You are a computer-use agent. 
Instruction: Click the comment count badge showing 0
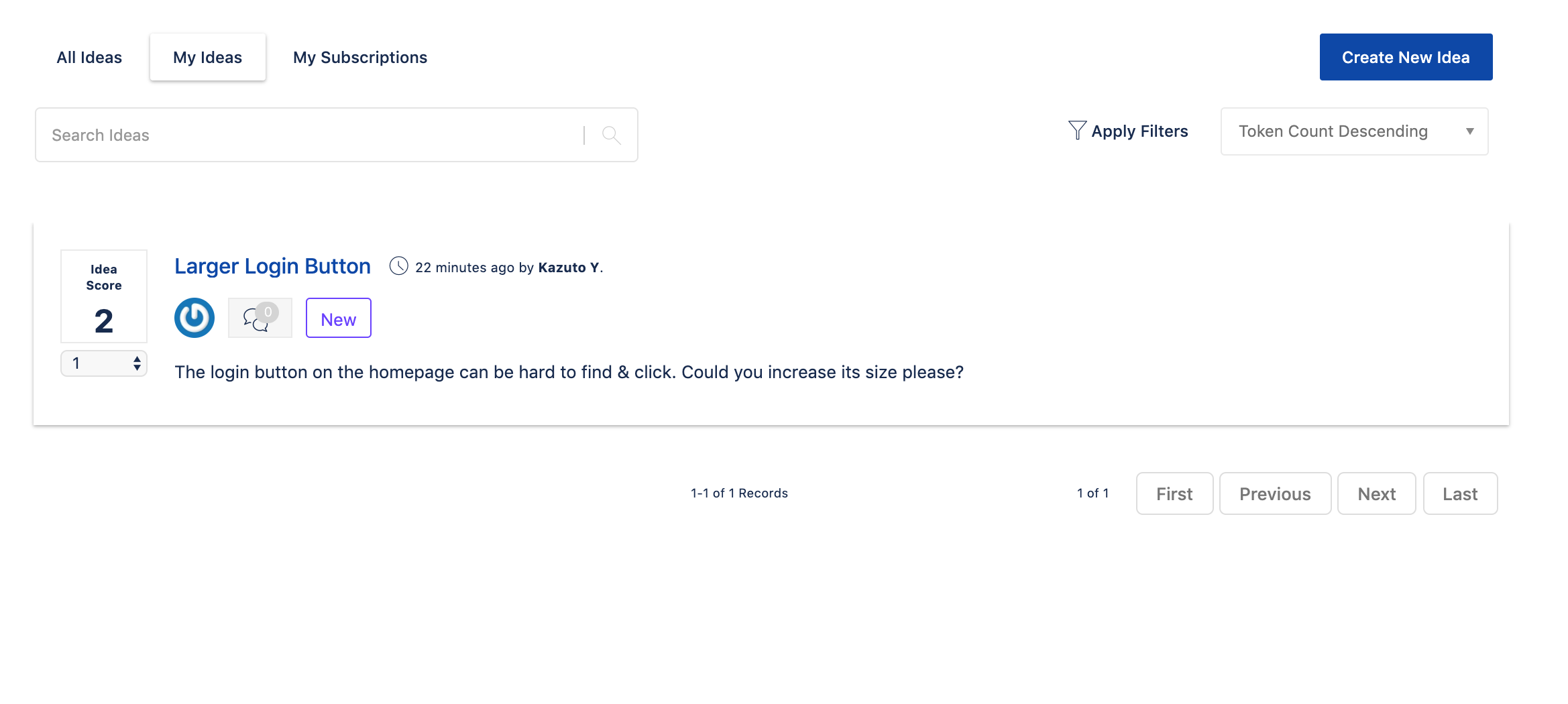point(268,312)
